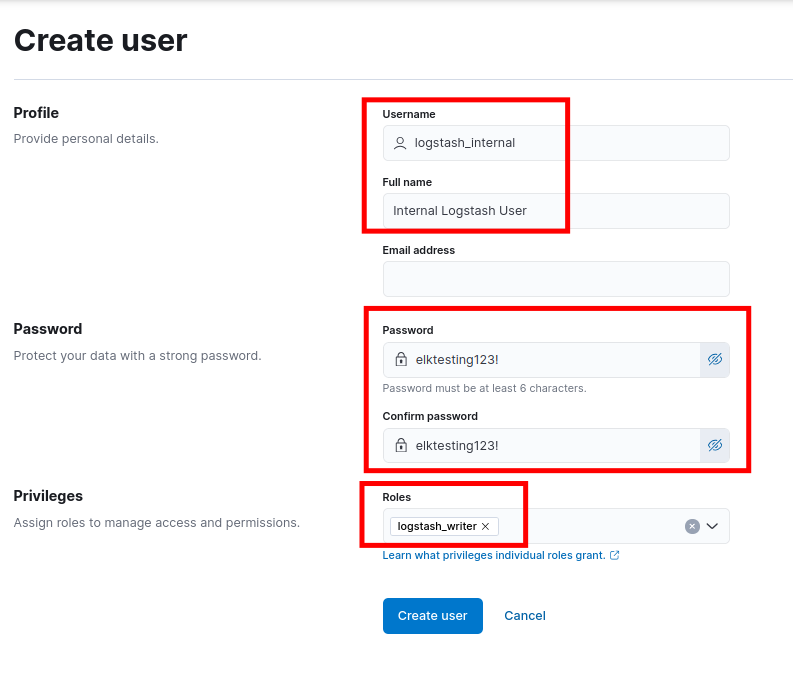Image resolution: width=793 pixels, height=690 pixels.
Task: Toggle Confirm password visibility eye icon
Action: pos(715,445)
